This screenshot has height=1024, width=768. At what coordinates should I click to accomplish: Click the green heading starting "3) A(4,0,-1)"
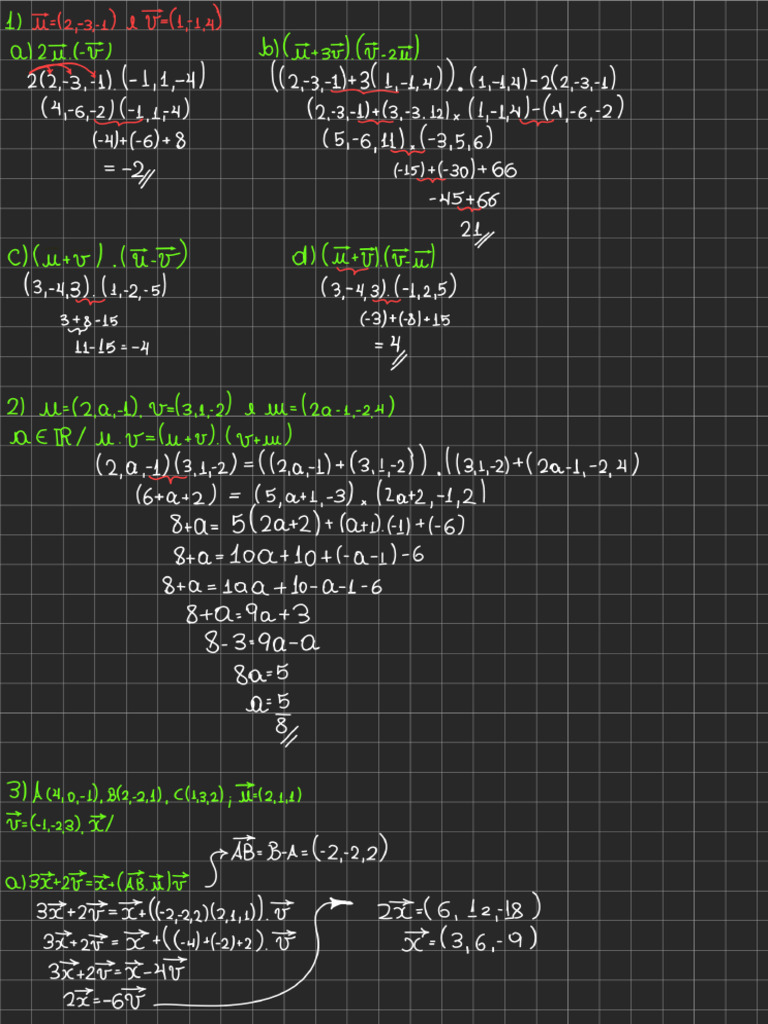(155, 794)
